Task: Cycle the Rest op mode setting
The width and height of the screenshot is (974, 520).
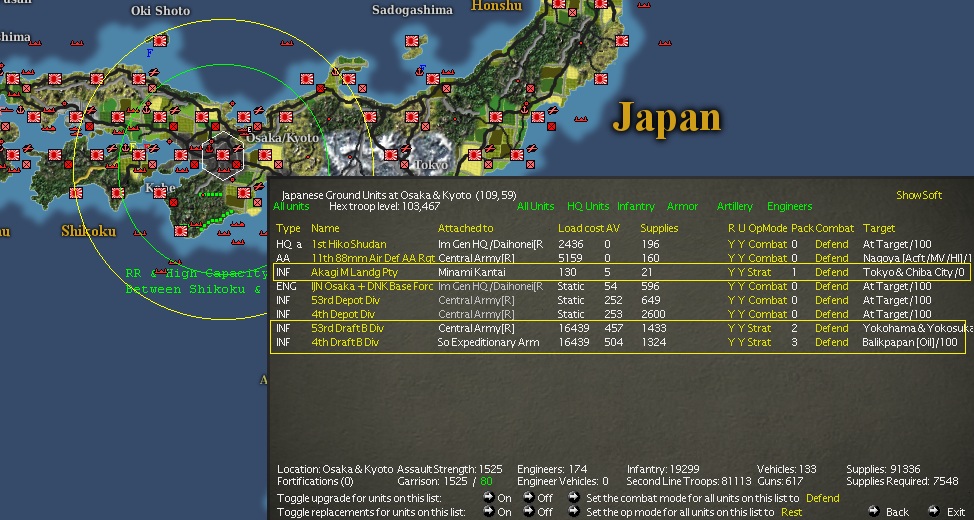Action: [792, 513]
